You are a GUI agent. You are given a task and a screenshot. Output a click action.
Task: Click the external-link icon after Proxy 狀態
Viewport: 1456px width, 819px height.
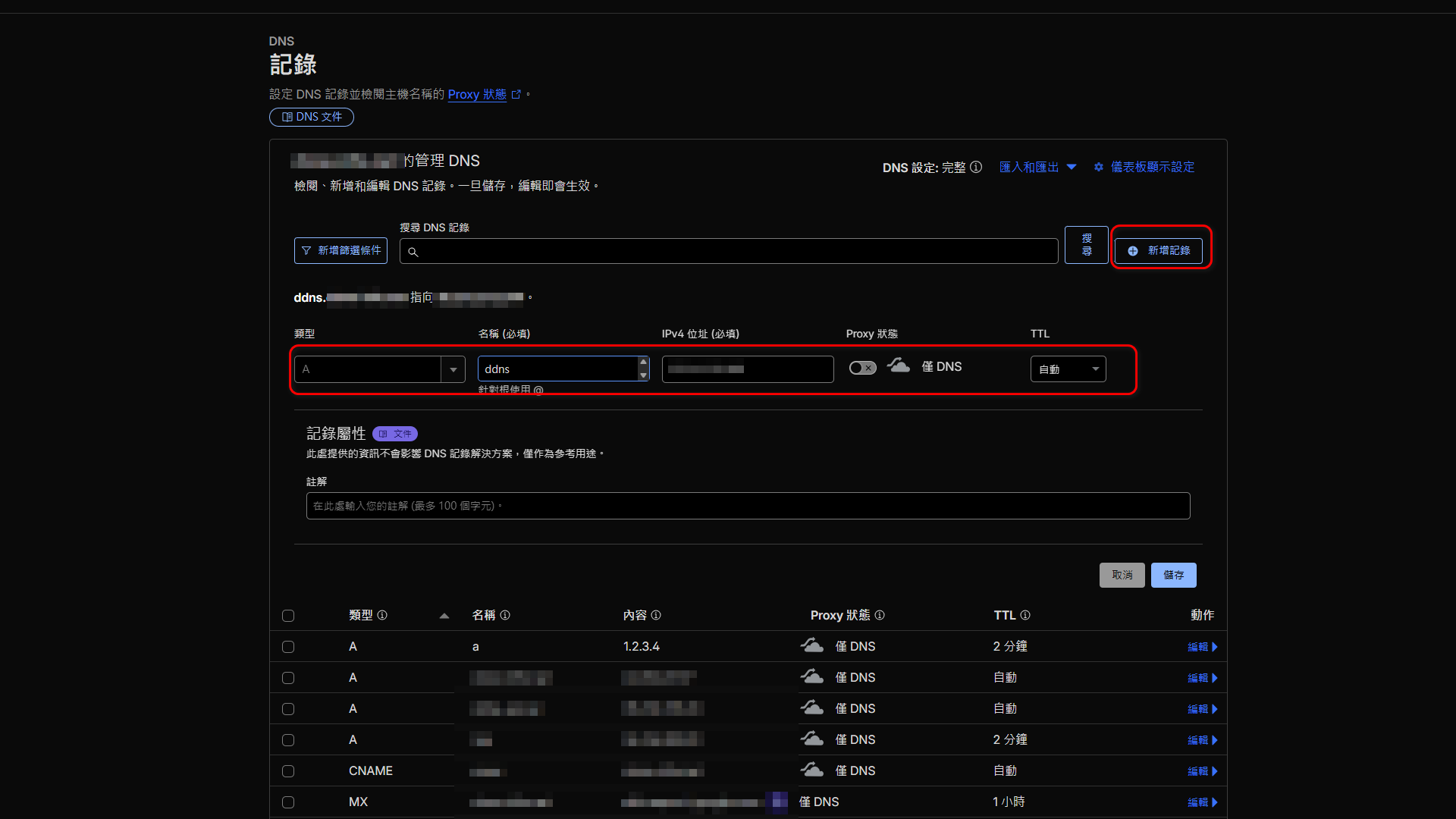(516, 94)
